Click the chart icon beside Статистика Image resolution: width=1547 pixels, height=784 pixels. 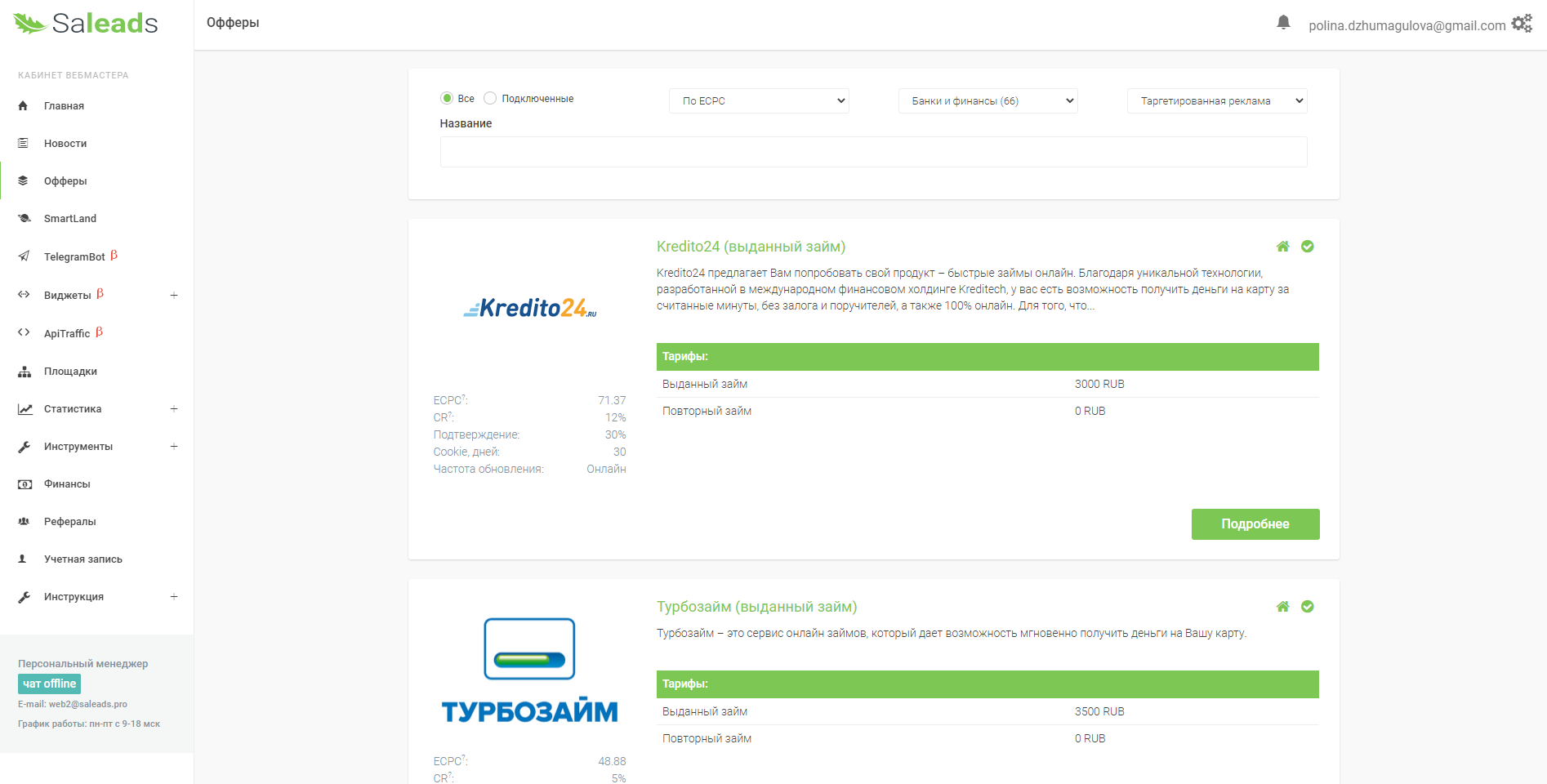coord(25,409)
